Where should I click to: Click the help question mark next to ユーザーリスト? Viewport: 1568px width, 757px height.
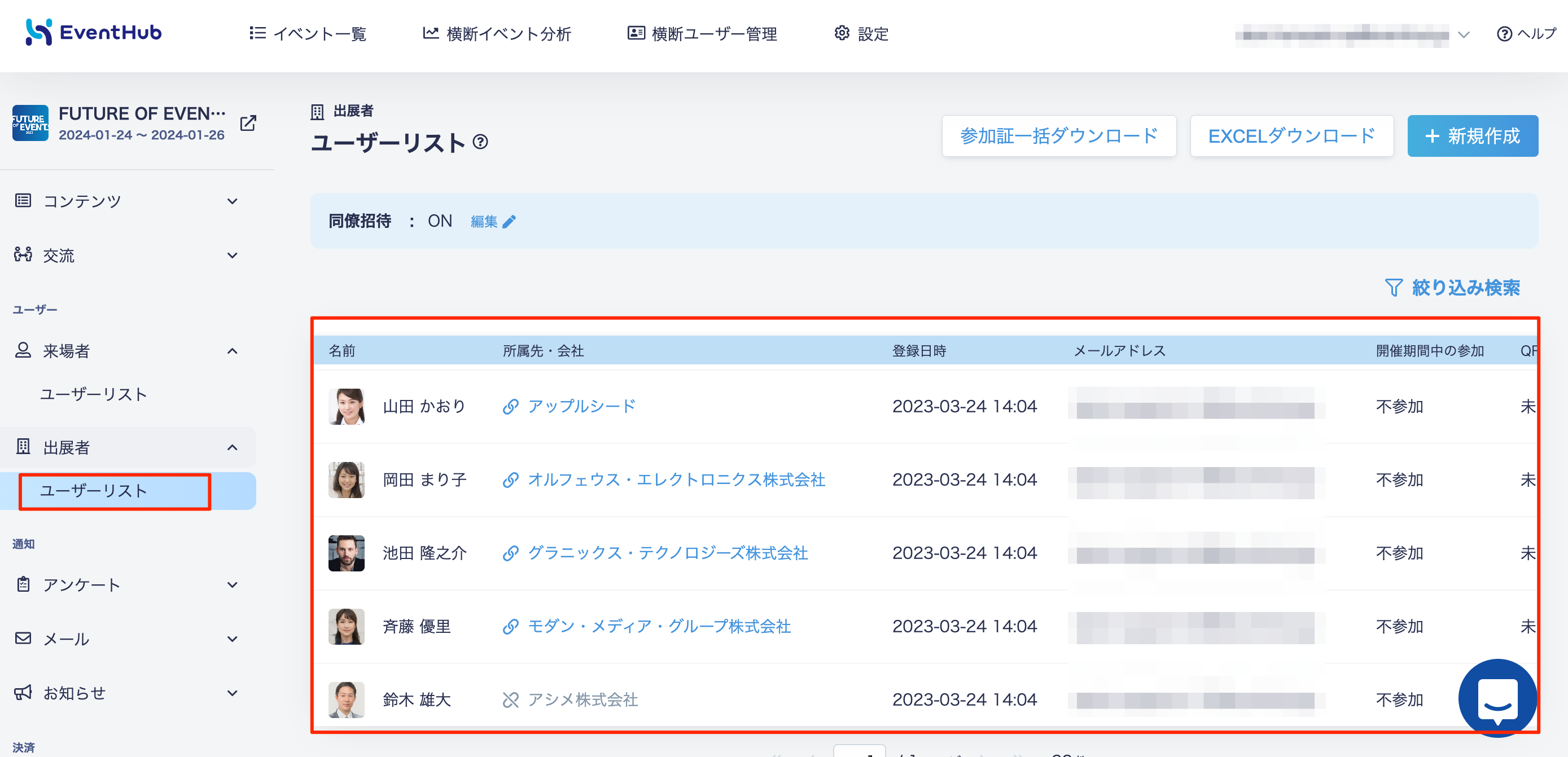click(480, 142)
